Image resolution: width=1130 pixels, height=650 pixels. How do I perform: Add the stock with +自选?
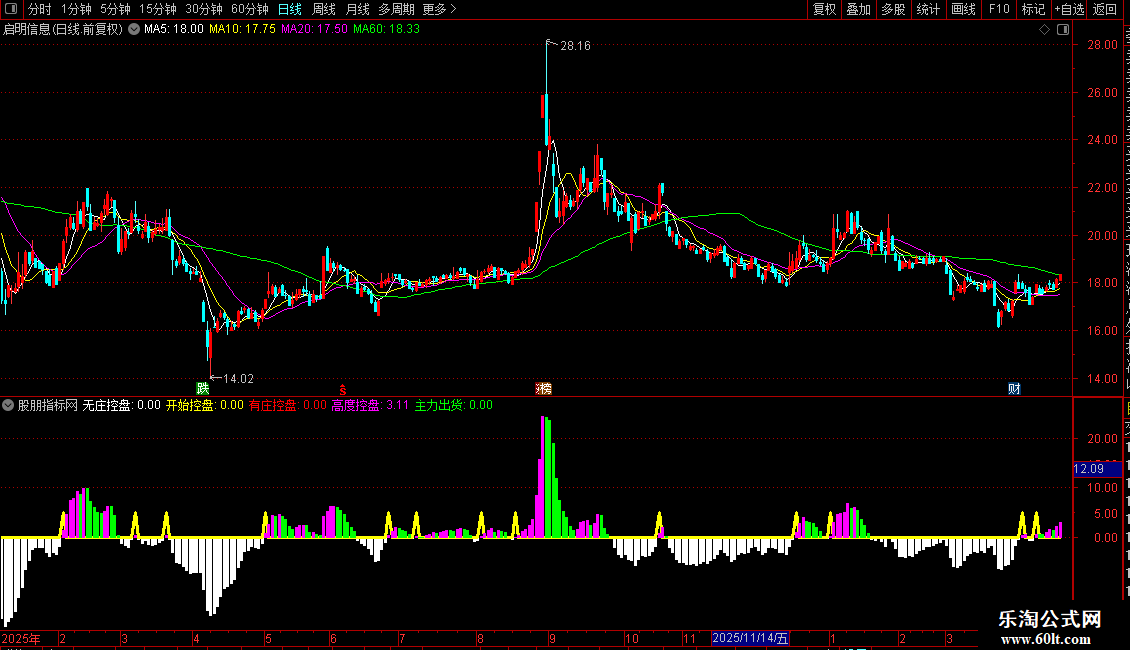(x=1069, y=9)
